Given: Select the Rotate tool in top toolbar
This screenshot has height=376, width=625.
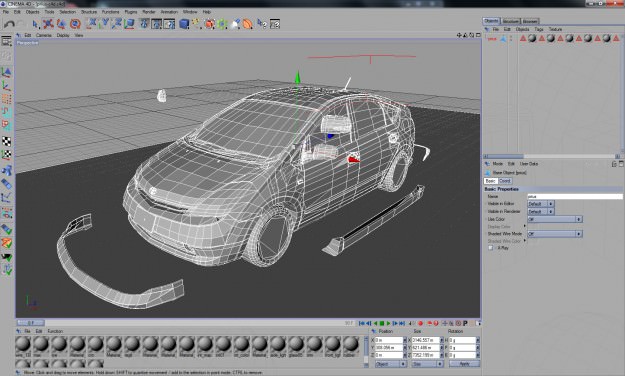Looking at the screenshot, I should pyautogui.click(x=75, y=24).
